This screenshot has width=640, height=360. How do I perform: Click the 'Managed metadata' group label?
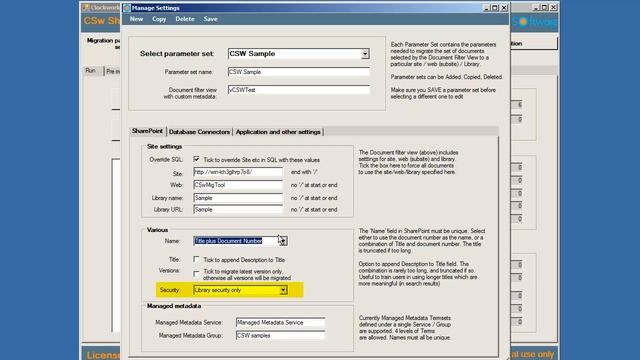[x=174, y=306]
